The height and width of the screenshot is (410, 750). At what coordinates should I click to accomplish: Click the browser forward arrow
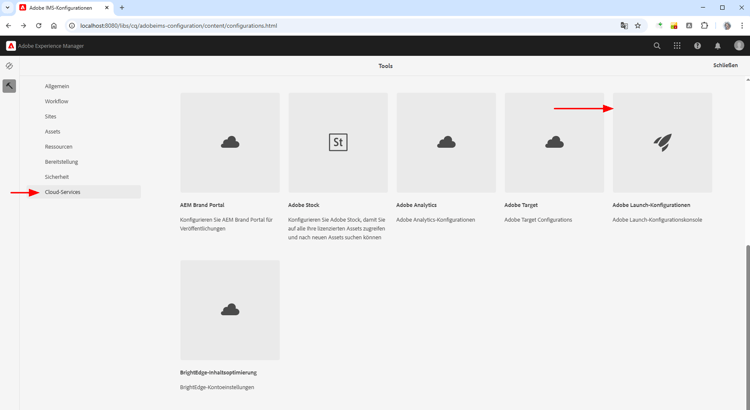coord(23,26)
